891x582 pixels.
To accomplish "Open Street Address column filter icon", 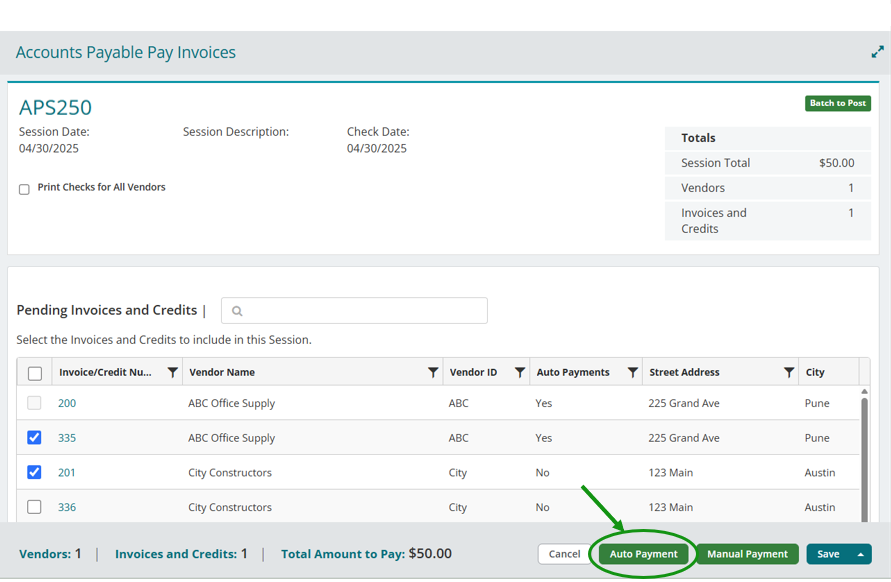I will coord(789,372).
